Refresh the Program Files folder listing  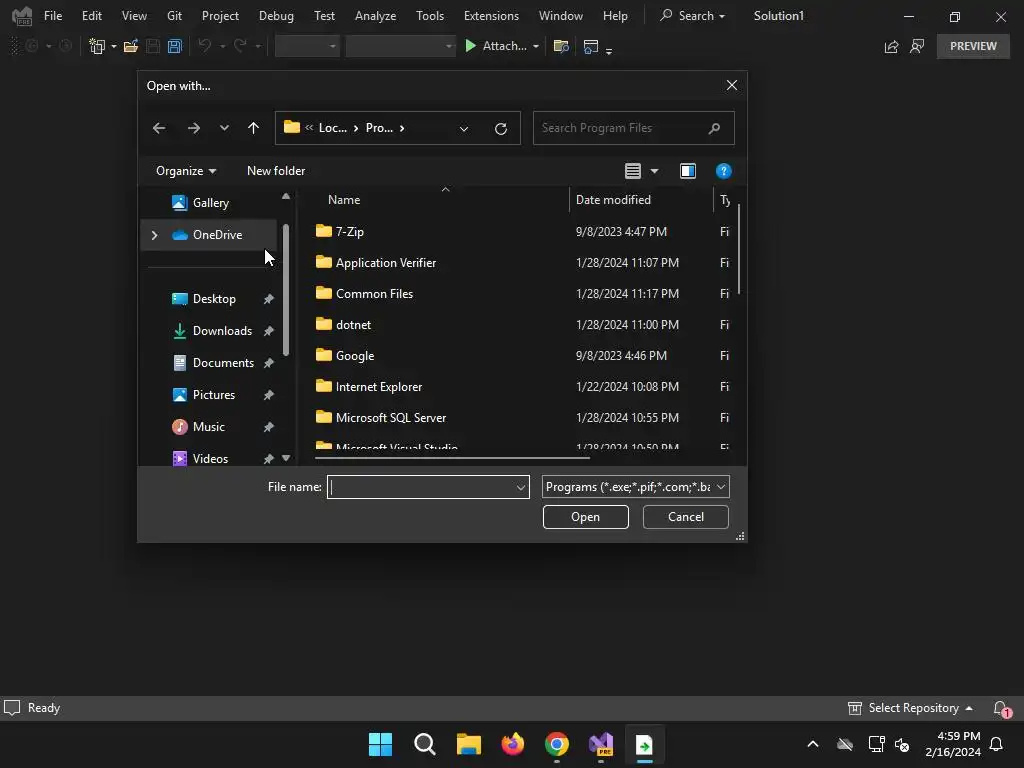click(501, 129)
